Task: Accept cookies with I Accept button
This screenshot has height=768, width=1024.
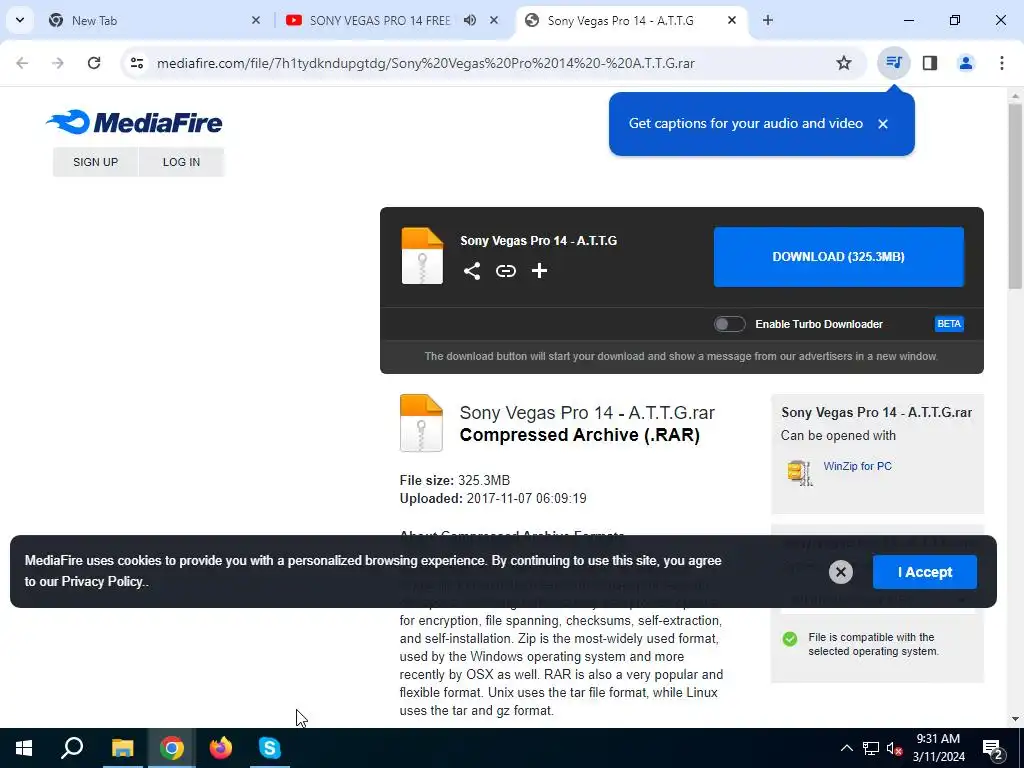Action: pyautogui.click(x=925, y=572)
